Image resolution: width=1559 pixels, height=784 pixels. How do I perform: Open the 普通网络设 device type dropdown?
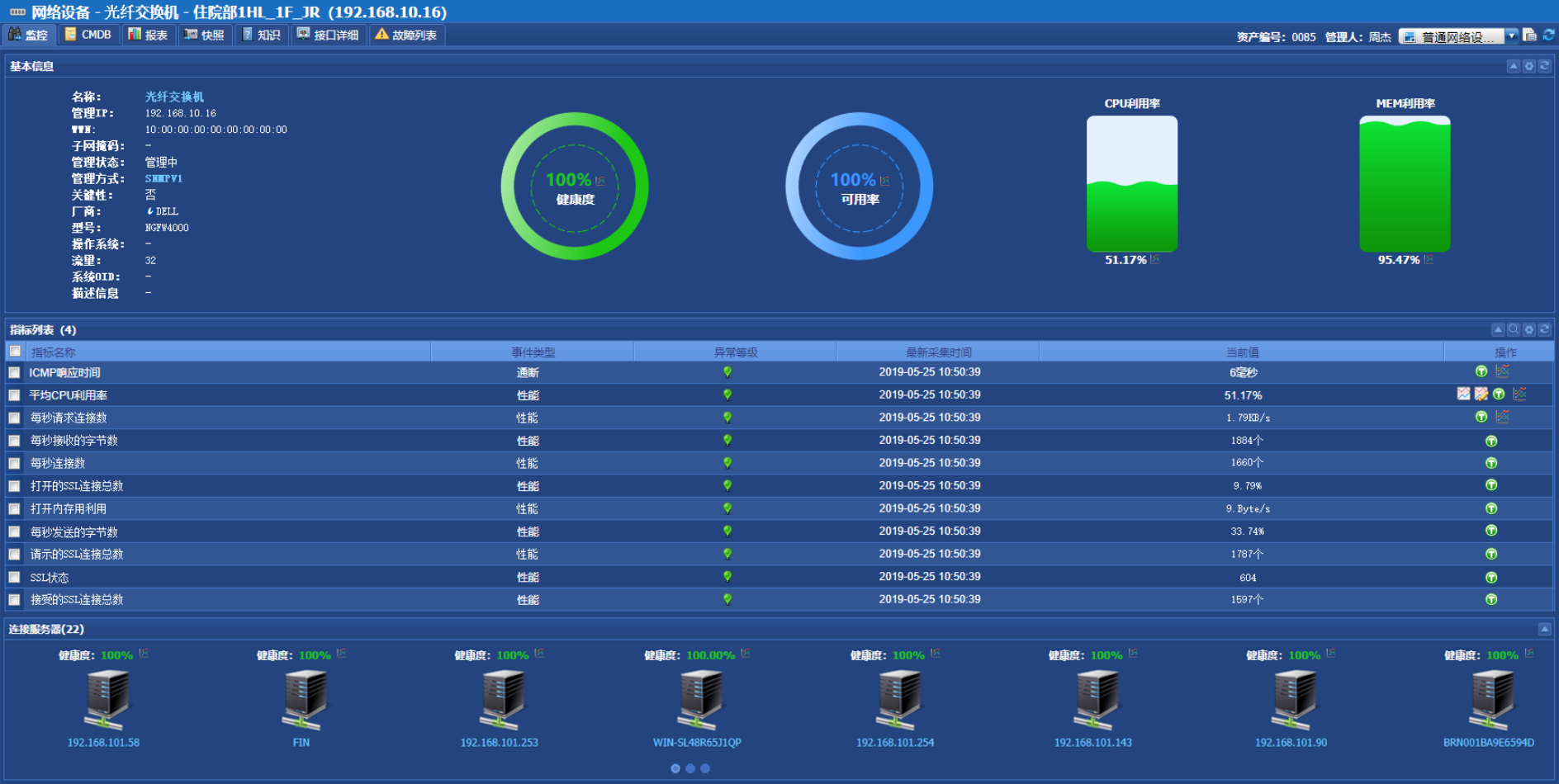[1458, 36]
